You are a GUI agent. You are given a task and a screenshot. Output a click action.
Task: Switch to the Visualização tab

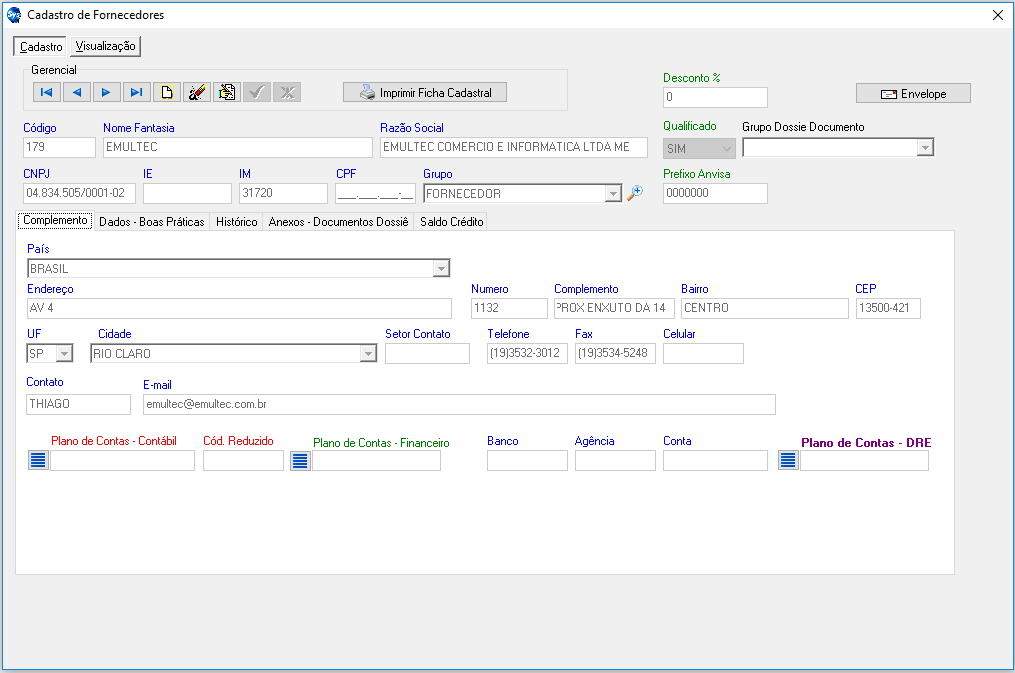pos(106,46)
